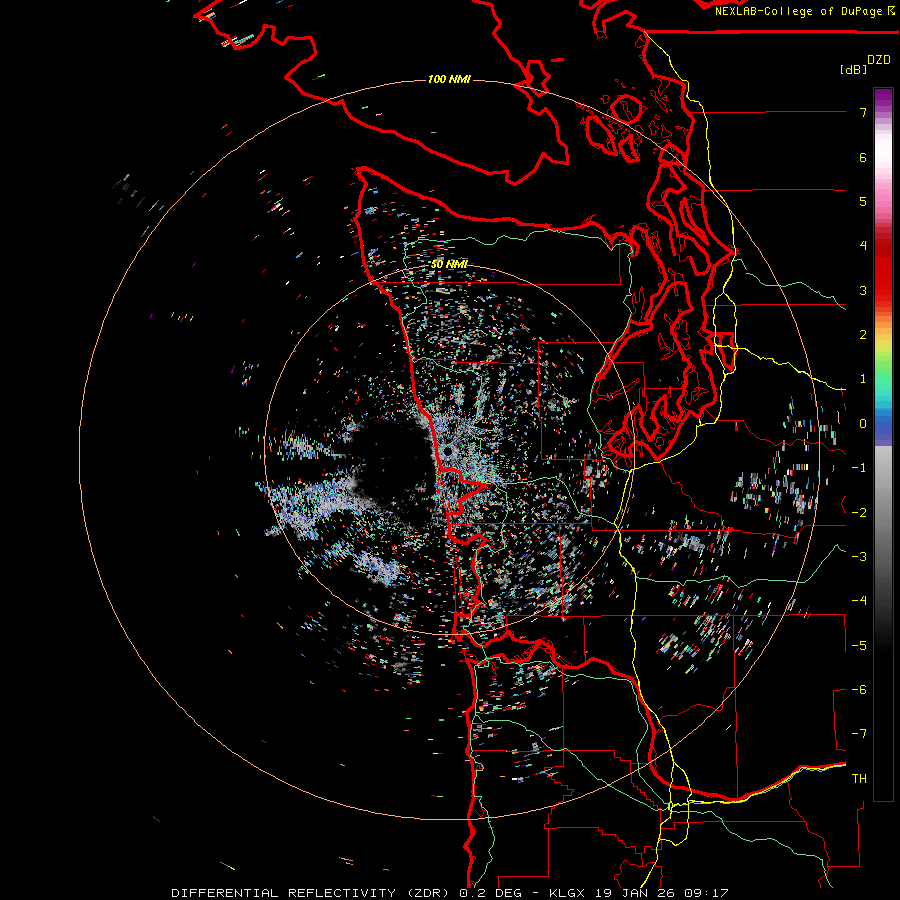900x900 pixels.
Task: Click the green band of the color bar
Action: (x=883, y=367)
